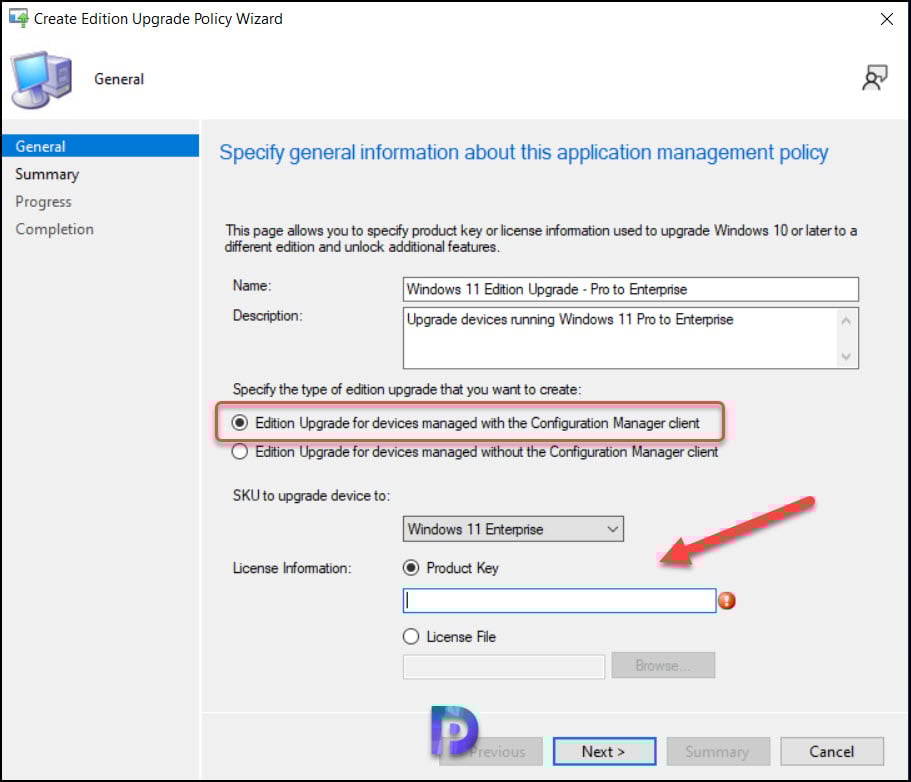Click the feedback person icon in header

coord(875,78)
